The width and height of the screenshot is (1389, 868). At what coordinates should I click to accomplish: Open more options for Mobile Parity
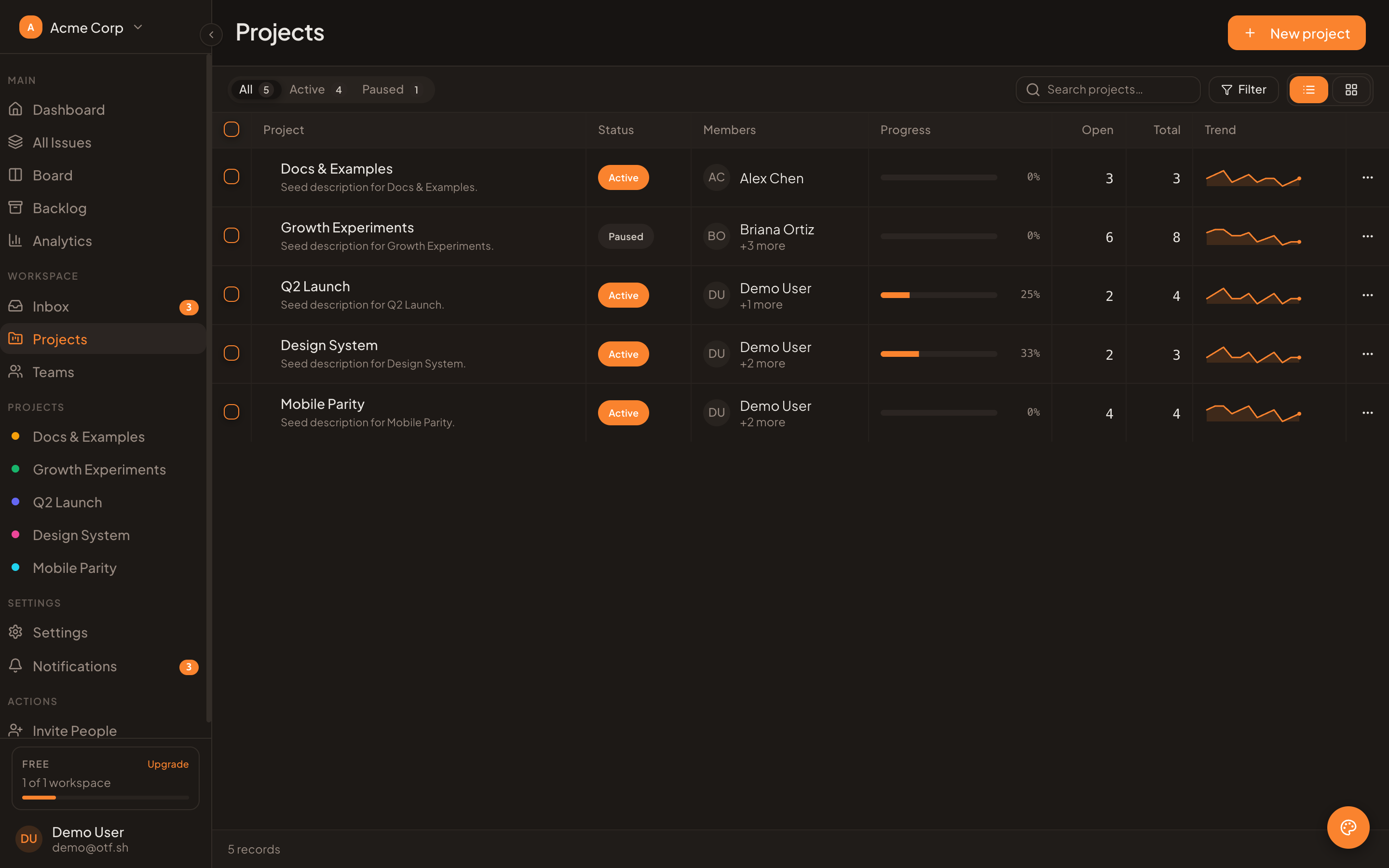[1368, 413]
